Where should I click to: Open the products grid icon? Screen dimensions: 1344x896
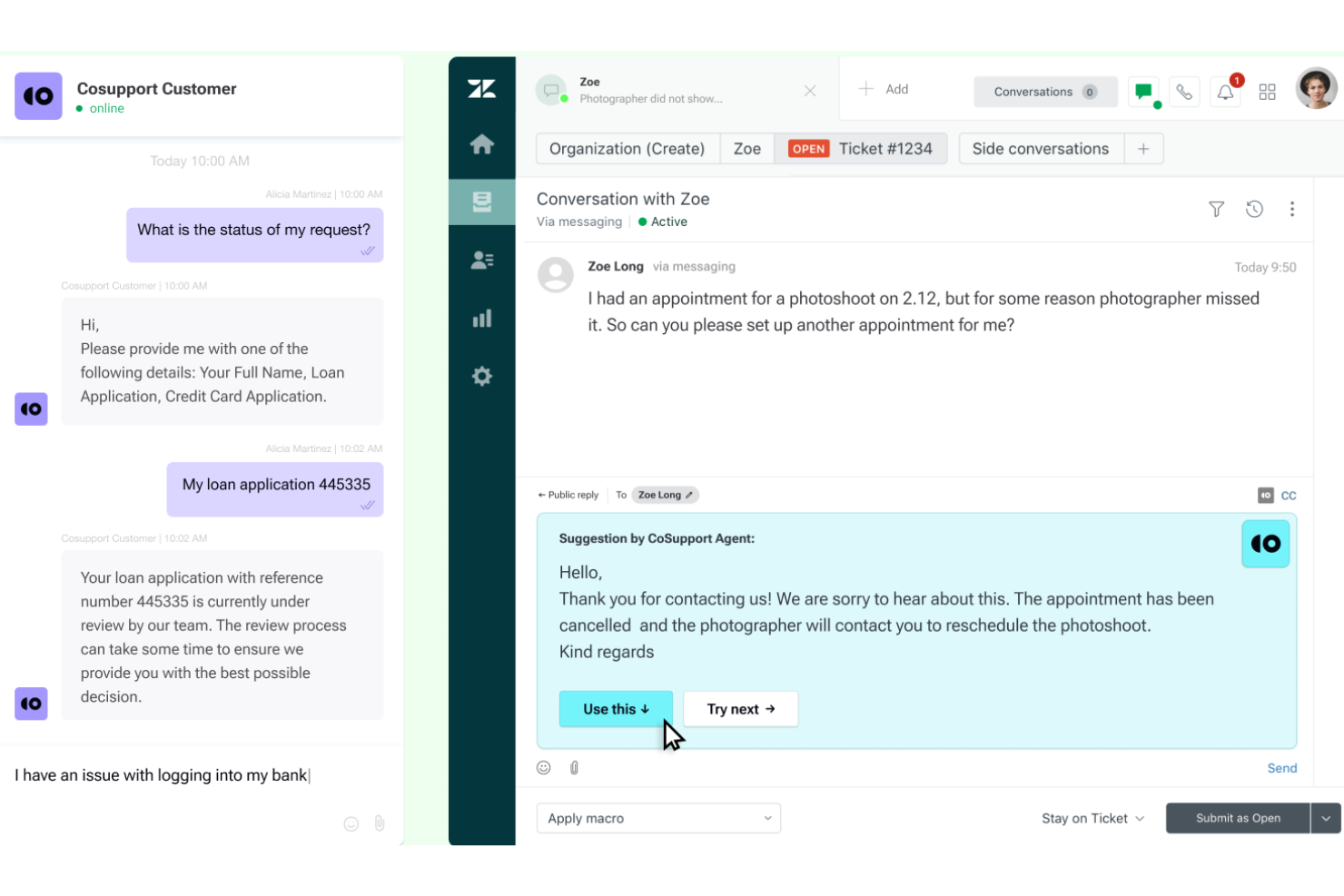[x=1268, y=92]
